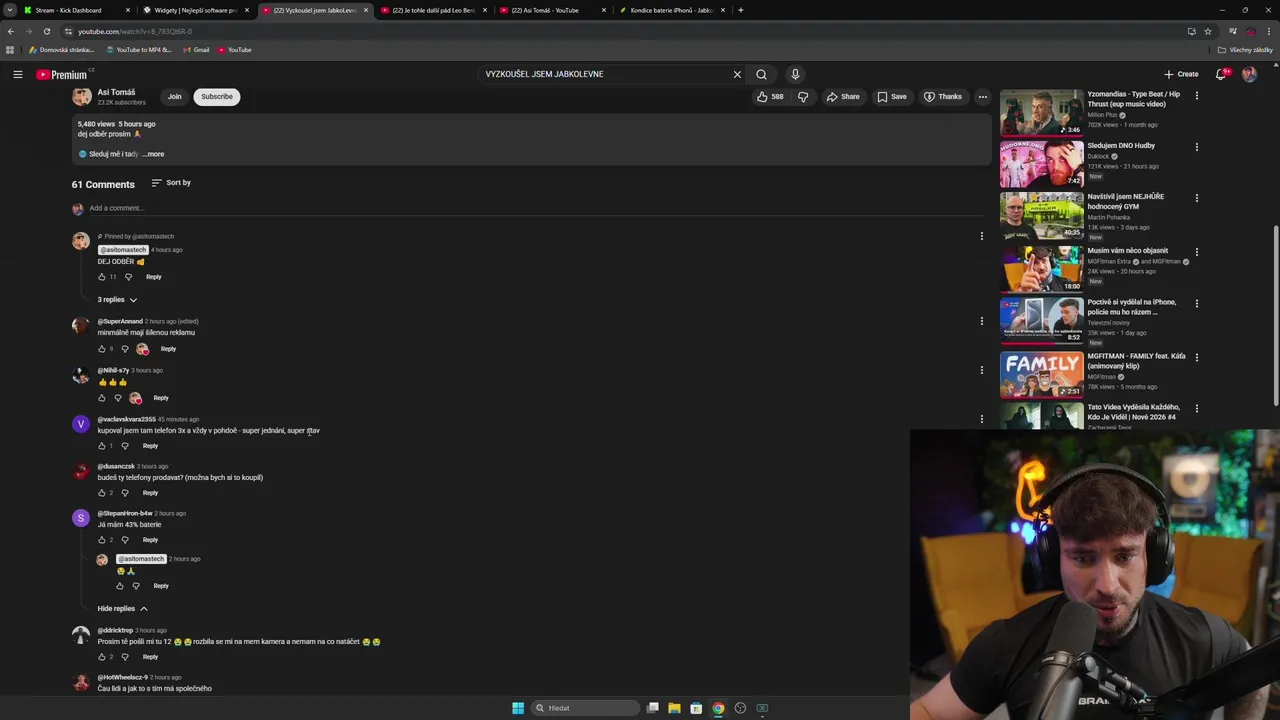Open Chrome from the taskbar

718,708
